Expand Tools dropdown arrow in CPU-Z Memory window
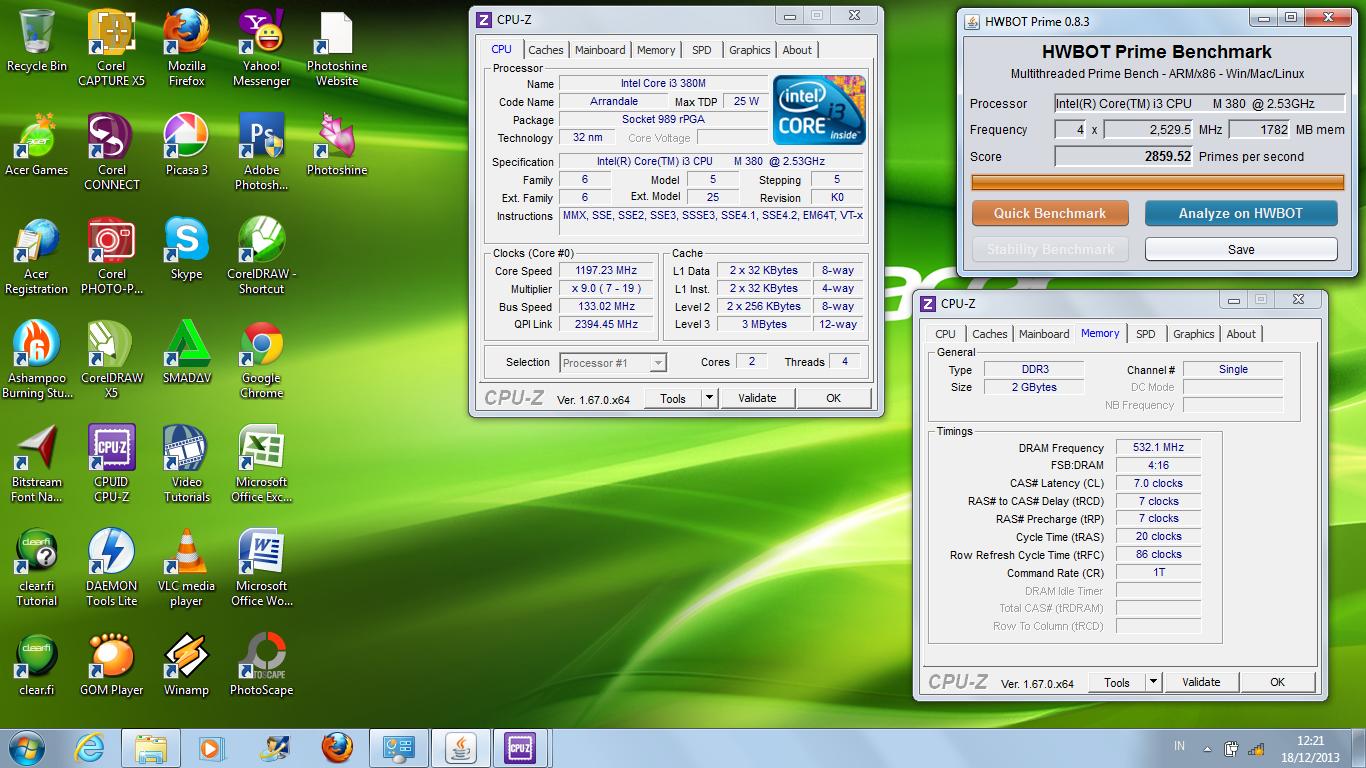This screenshot has height=768, width=1366. coord(1153,682)
